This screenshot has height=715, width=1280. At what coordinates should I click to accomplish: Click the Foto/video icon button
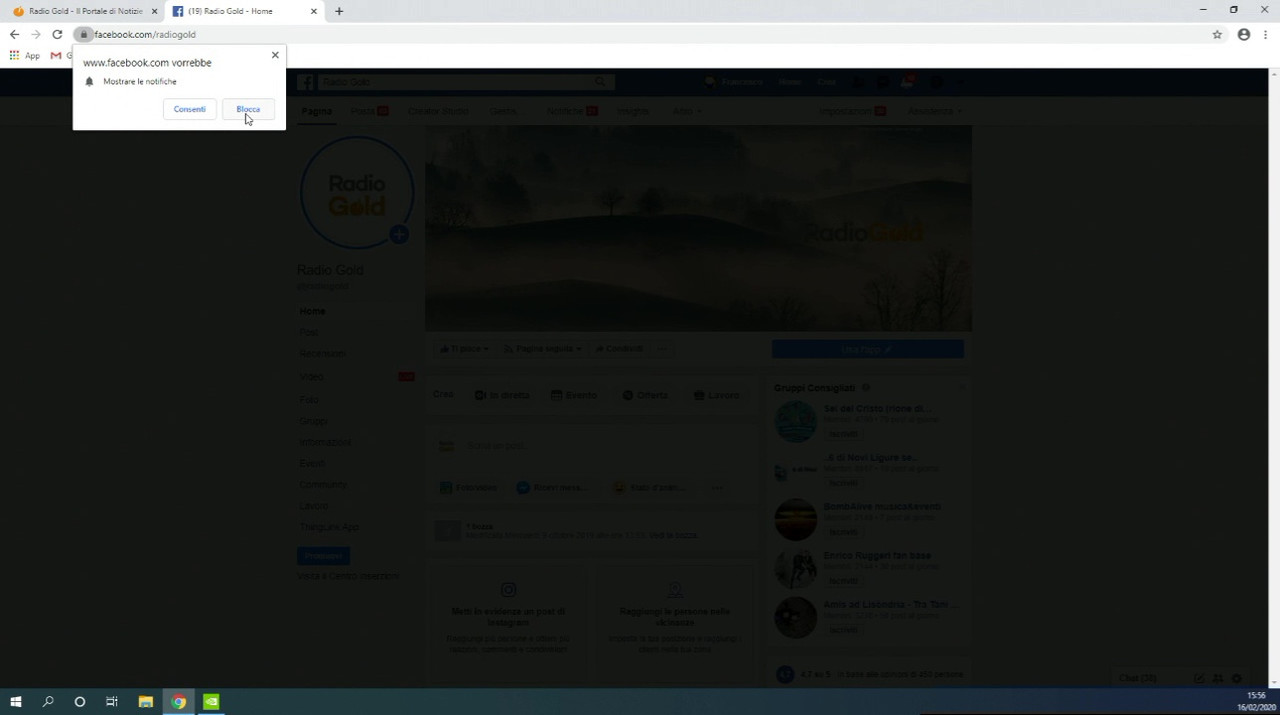tap(468, 488)
